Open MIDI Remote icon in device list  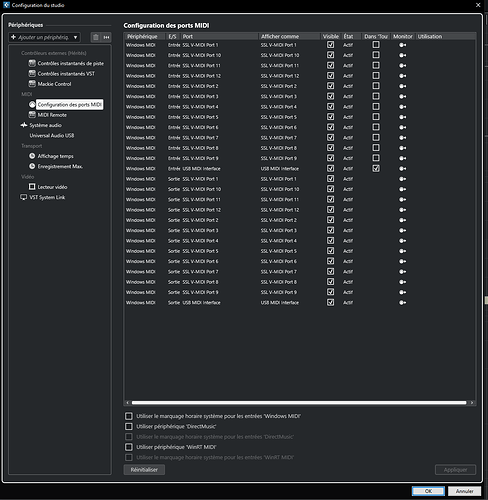click(32, 115)
